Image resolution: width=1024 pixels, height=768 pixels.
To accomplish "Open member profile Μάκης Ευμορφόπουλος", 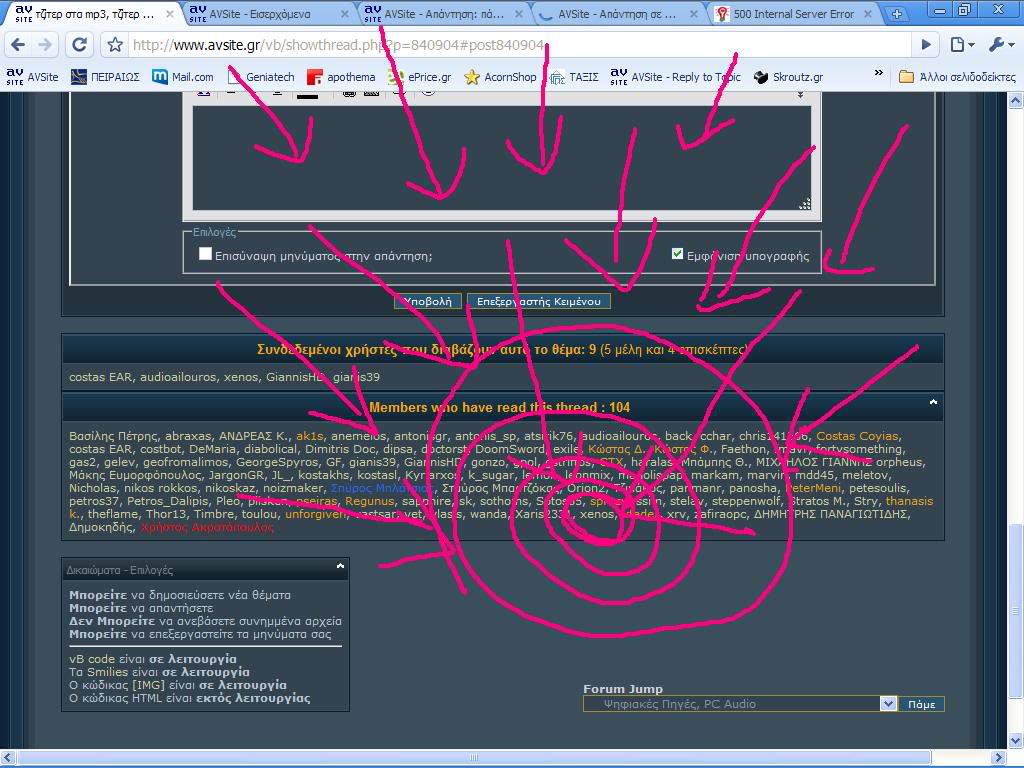I will tap(136, 475).
